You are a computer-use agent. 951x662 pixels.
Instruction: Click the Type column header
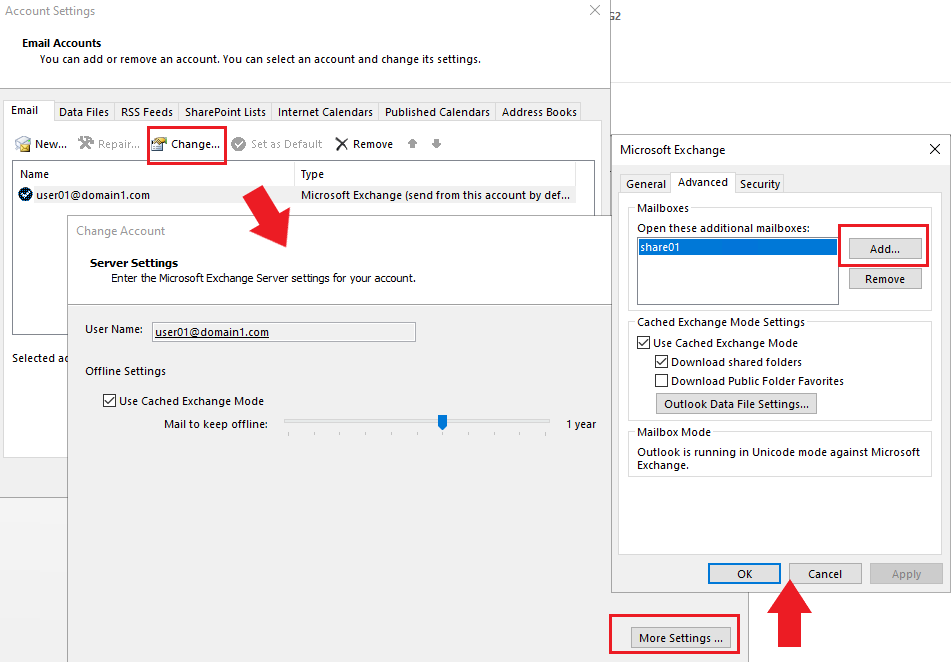435,174
